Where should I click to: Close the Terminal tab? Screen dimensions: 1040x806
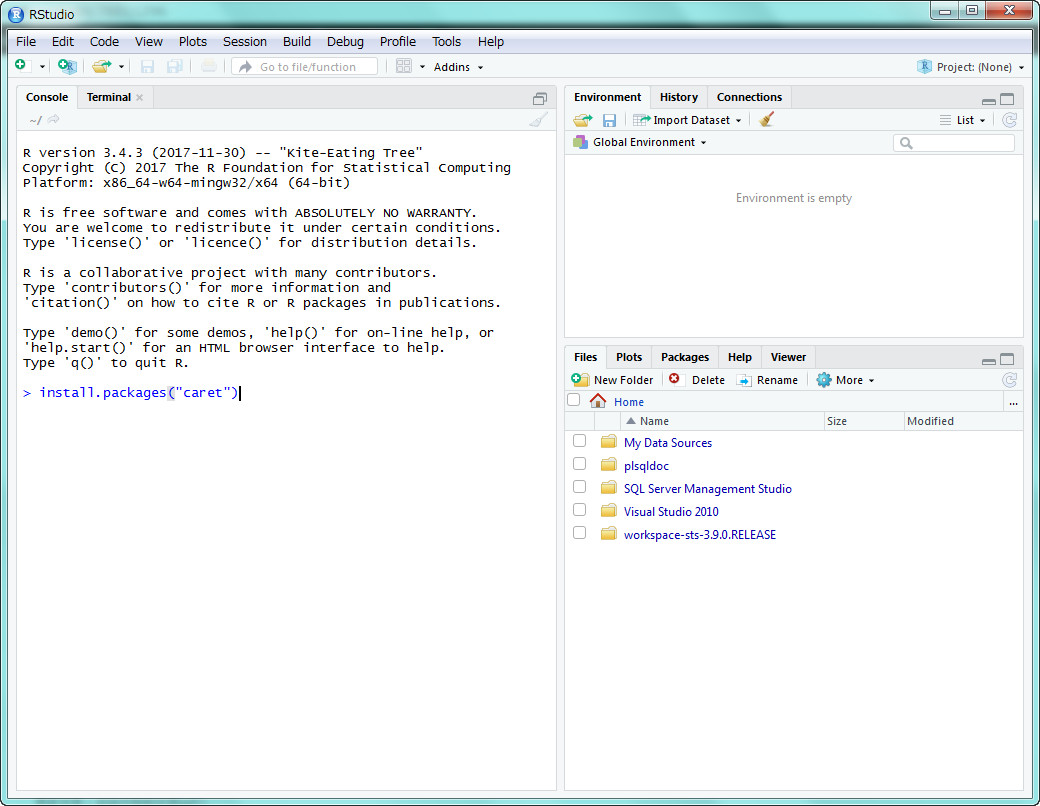(139, 98)
